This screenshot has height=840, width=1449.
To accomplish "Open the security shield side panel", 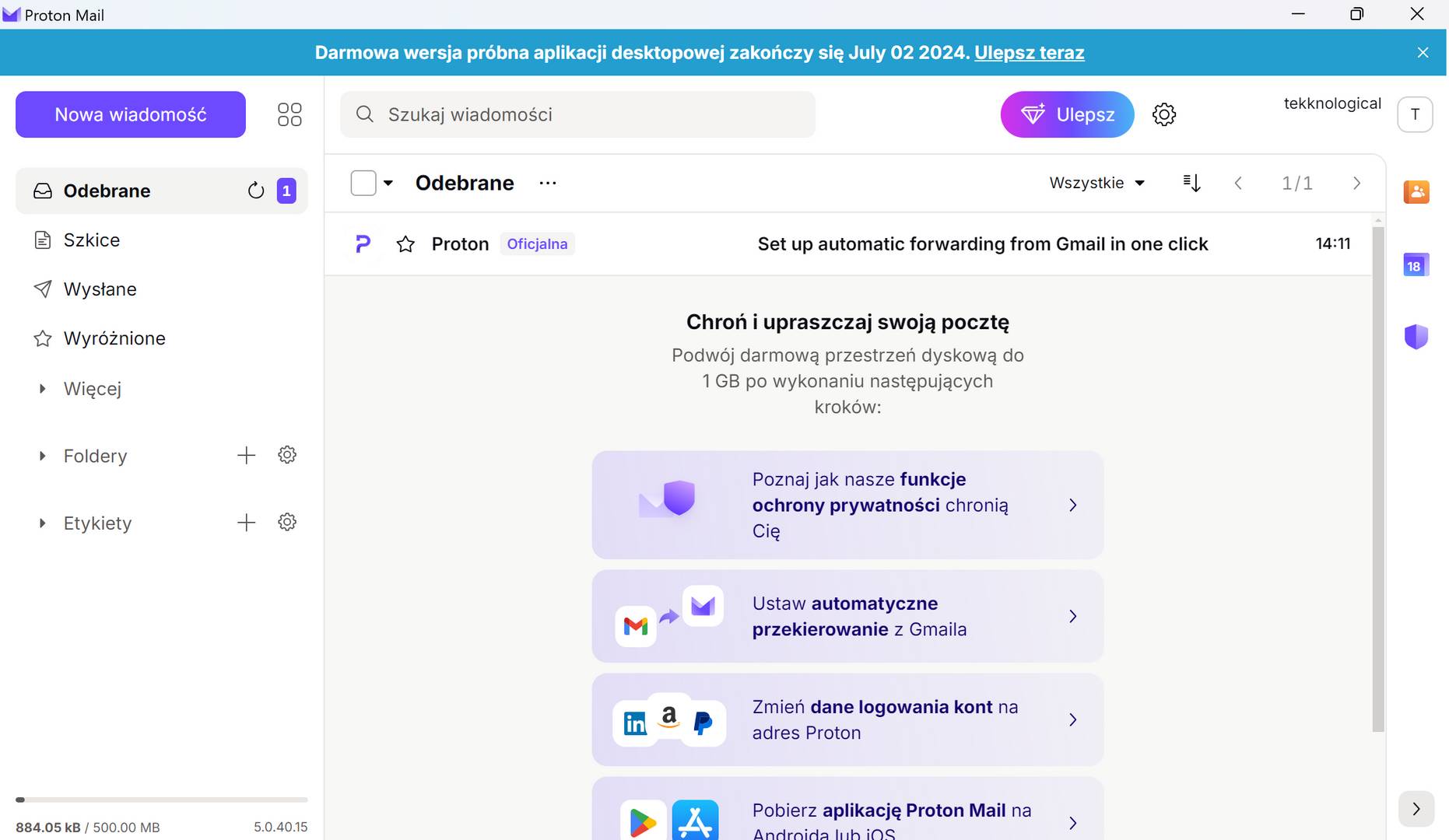I will (1416, 337).
